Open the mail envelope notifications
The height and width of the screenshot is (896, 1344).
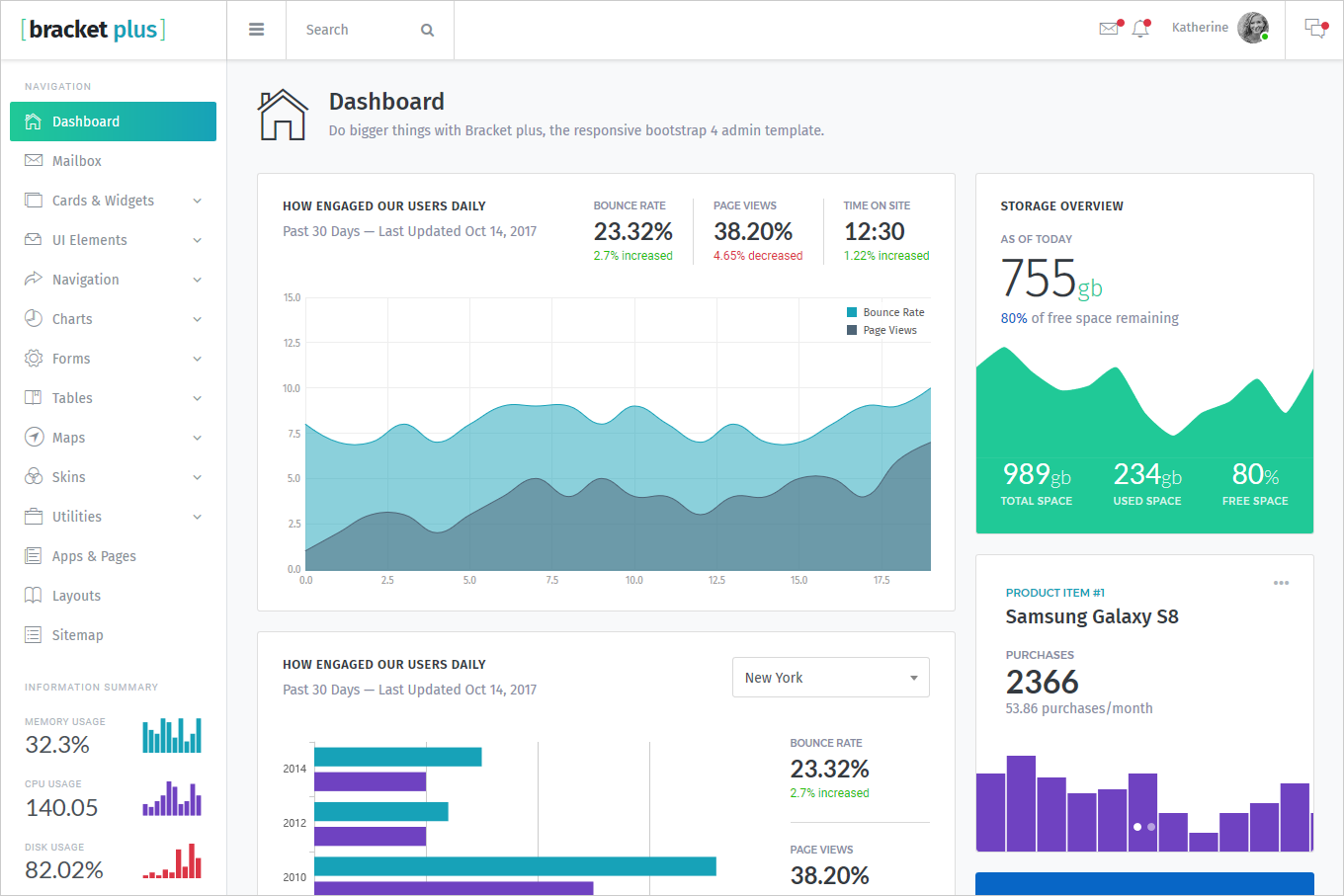(x=1109, y=29)
